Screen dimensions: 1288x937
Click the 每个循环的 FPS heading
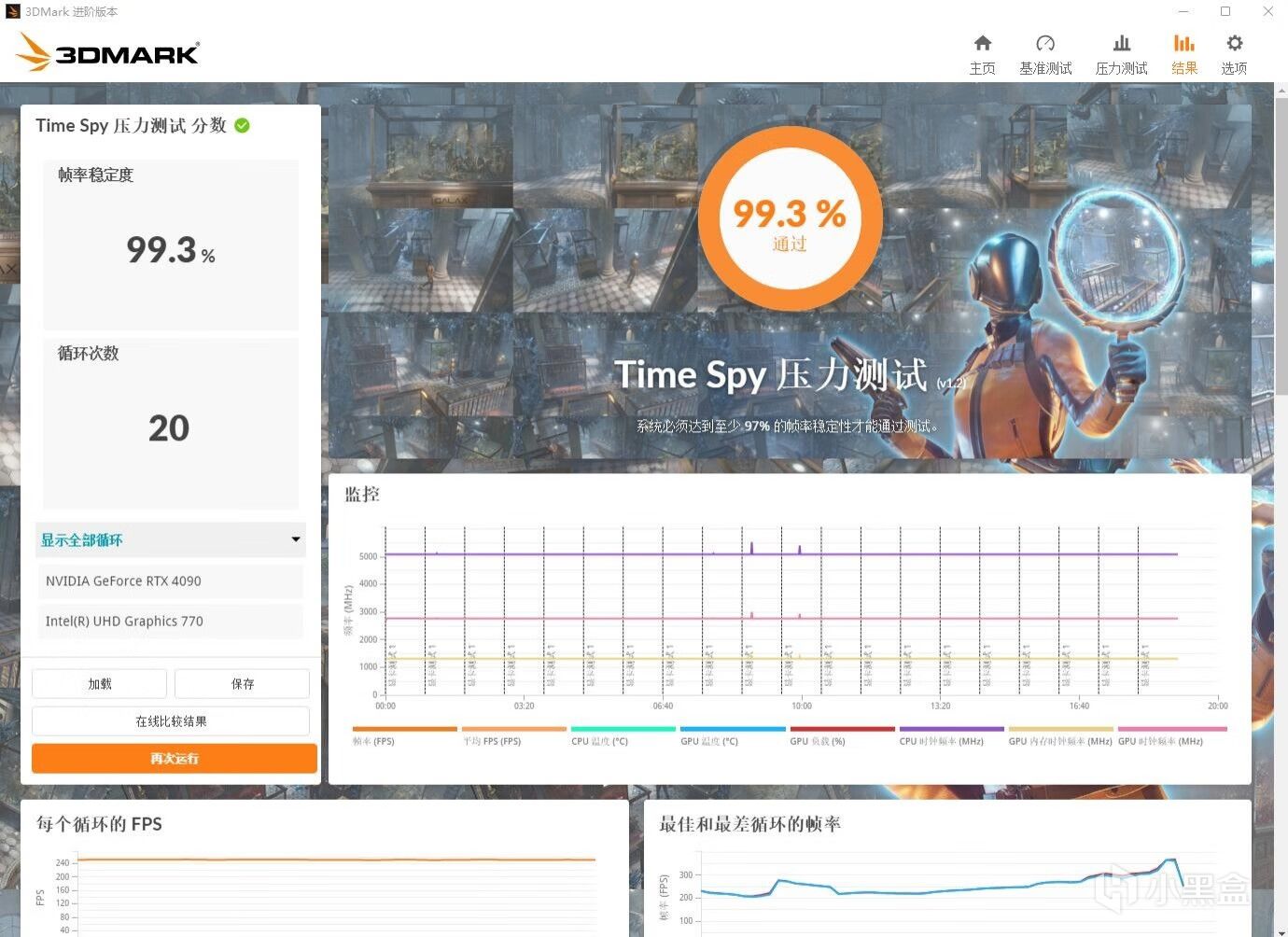tap(99, 823)
